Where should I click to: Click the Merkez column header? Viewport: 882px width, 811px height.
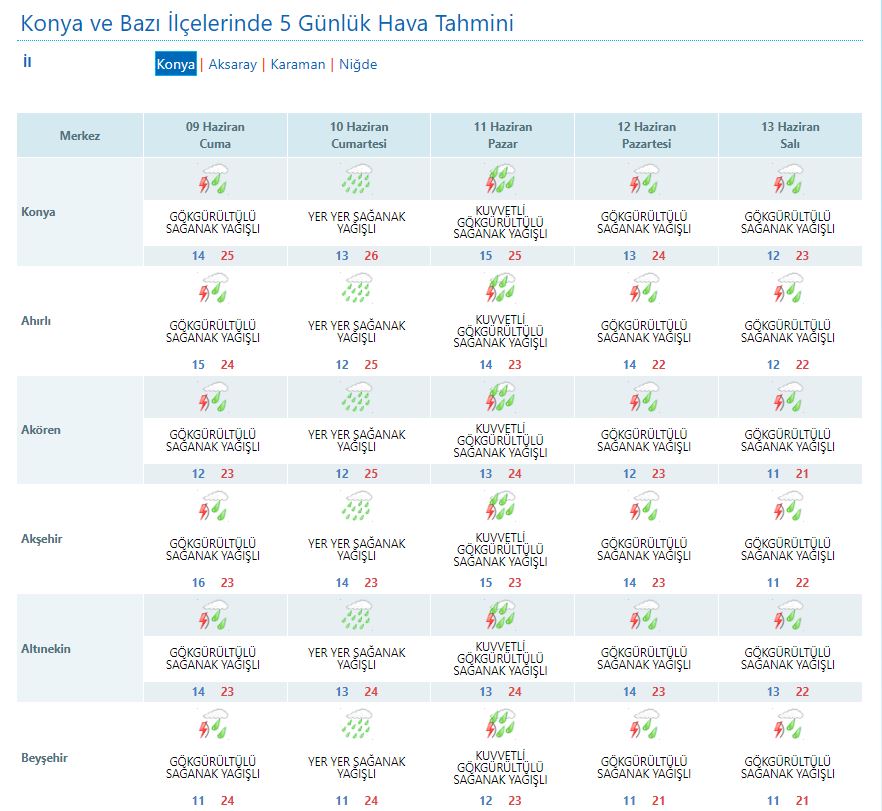[x=80, y=136]
